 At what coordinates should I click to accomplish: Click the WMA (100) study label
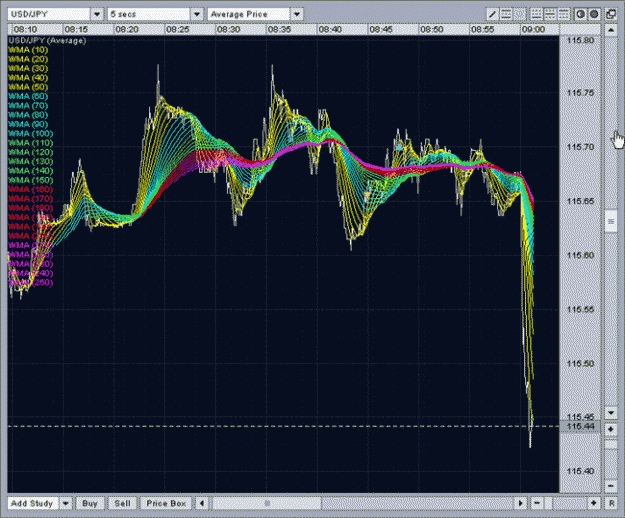click(x=30, y=133)
